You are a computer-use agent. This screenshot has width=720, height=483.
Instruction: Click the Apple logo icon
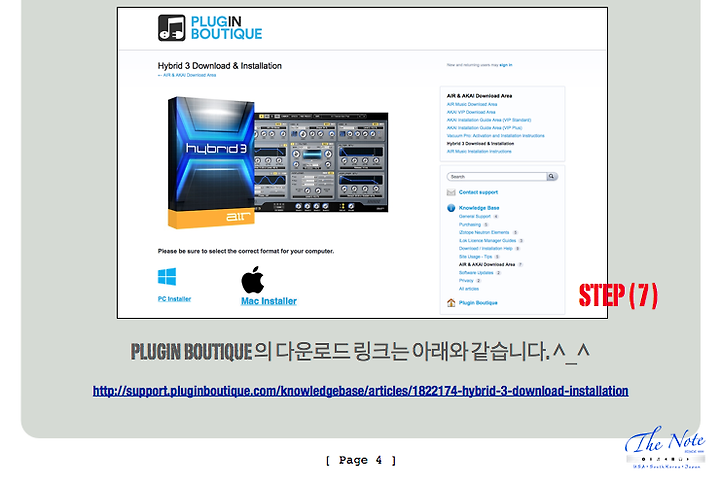(x=253, y=280)
